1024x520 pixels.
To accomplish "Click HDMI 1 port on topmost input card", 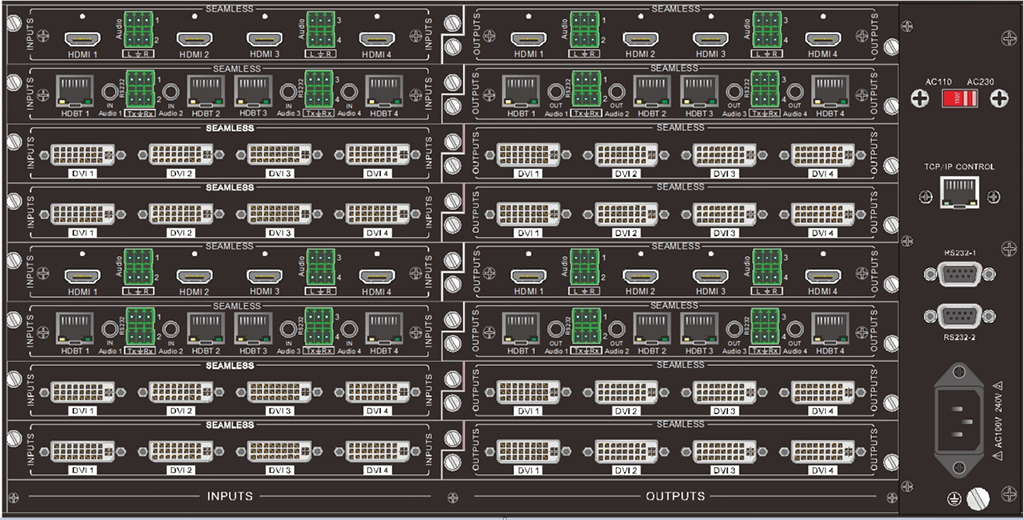I will pyautogui.click(x=80, y=37).
